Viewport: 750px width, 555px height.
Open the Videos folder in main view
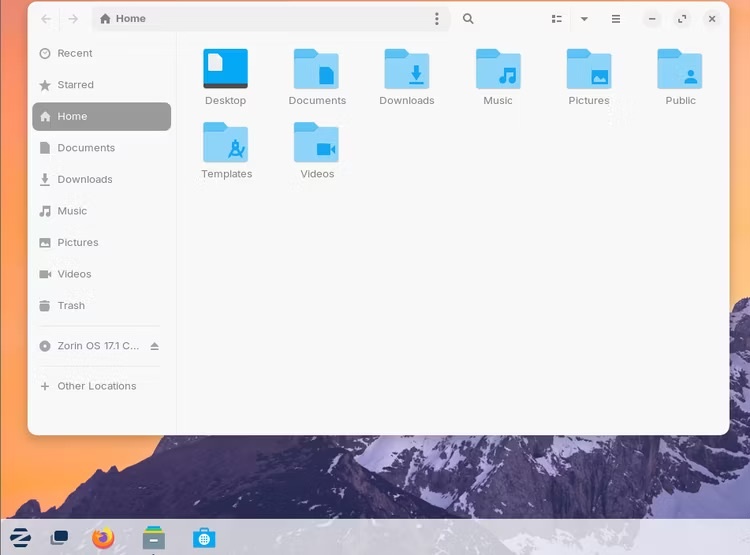[x=316, y=142]
